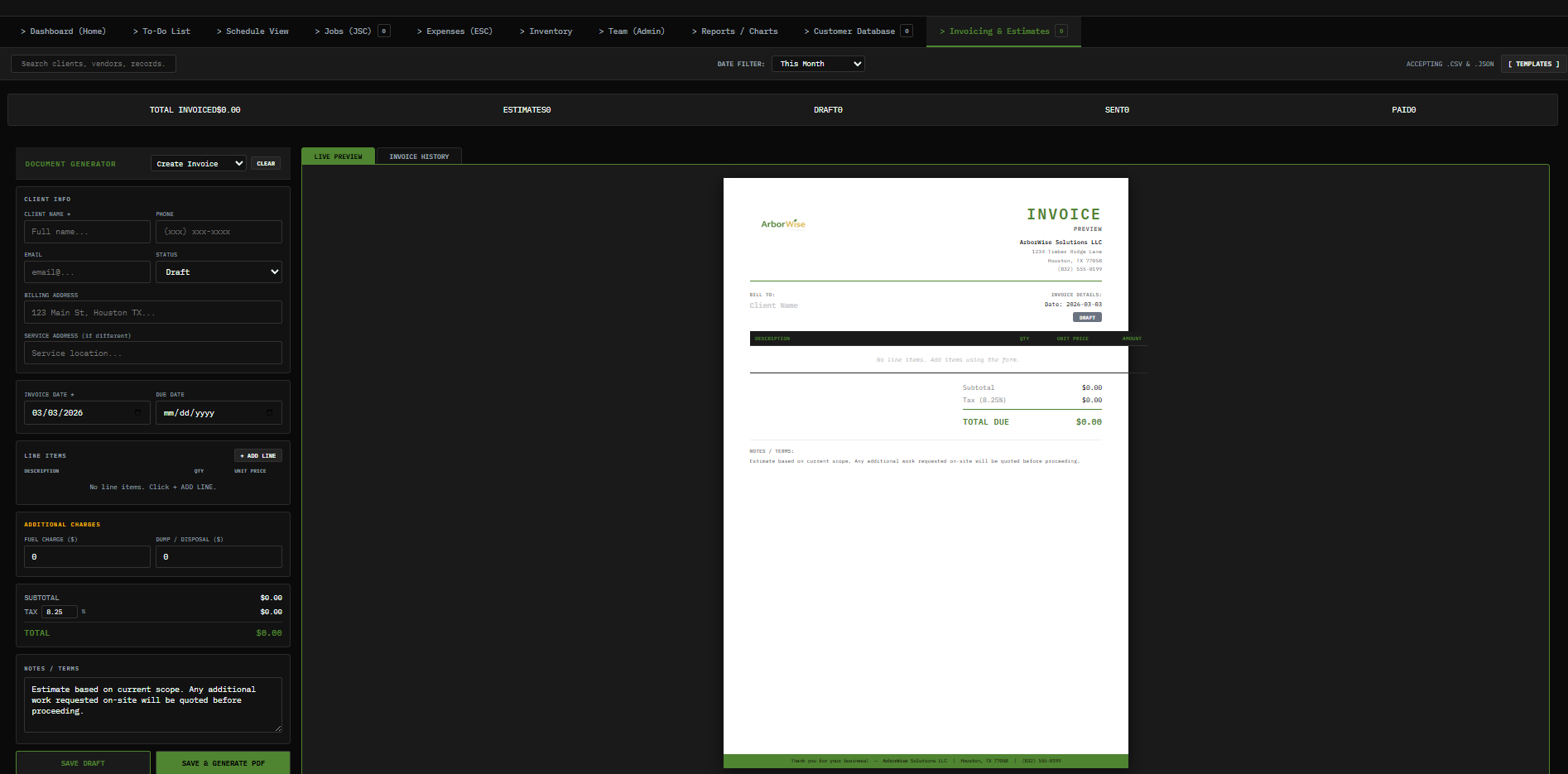Open the DATE FILTER dropdown showing This Month
The height and width of the screenshot is (774, 1568).
pos(818,64)
